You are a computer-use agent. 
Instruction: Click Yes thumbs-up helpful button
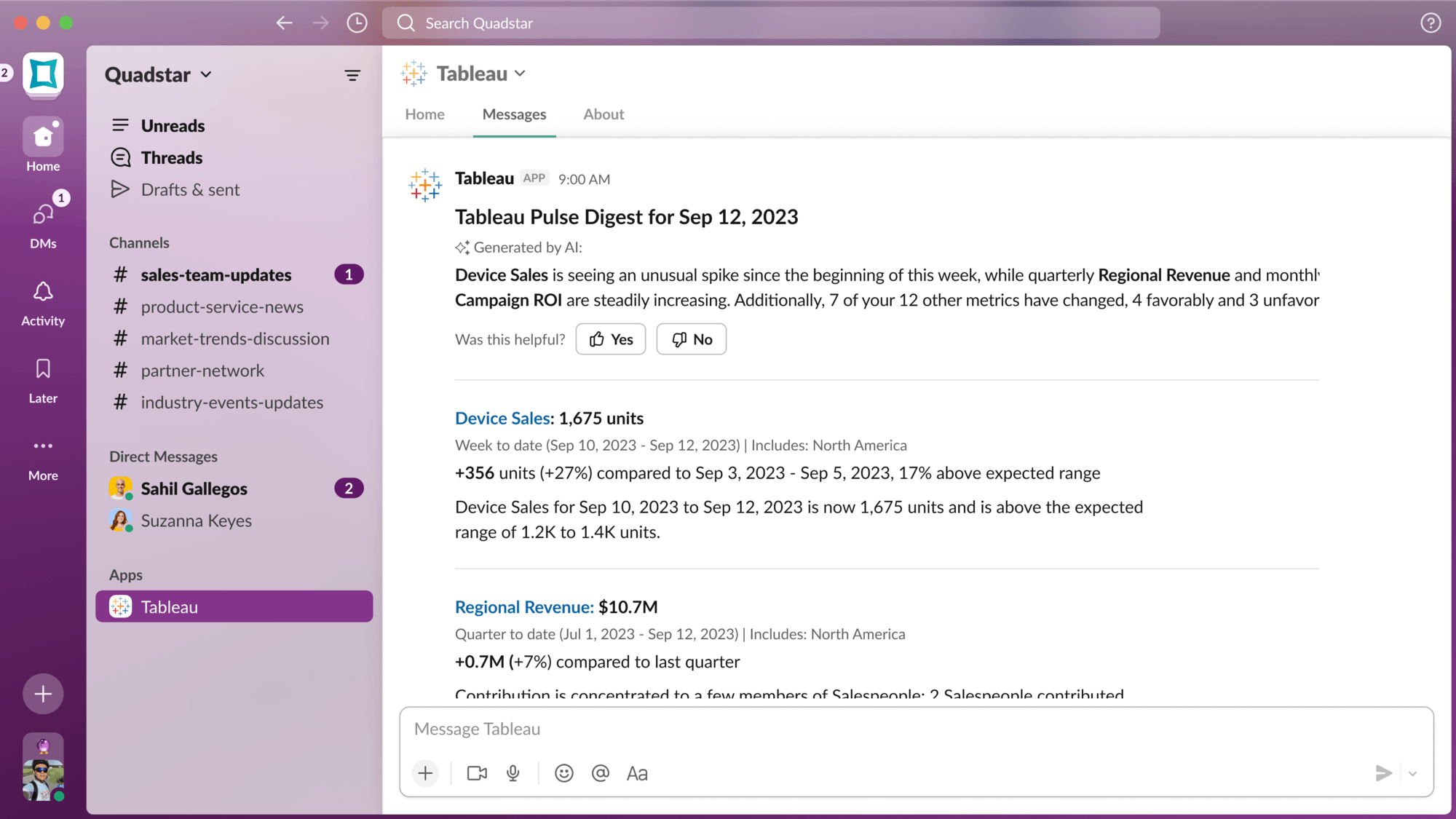pyautogui.click(x=610, y=339)
